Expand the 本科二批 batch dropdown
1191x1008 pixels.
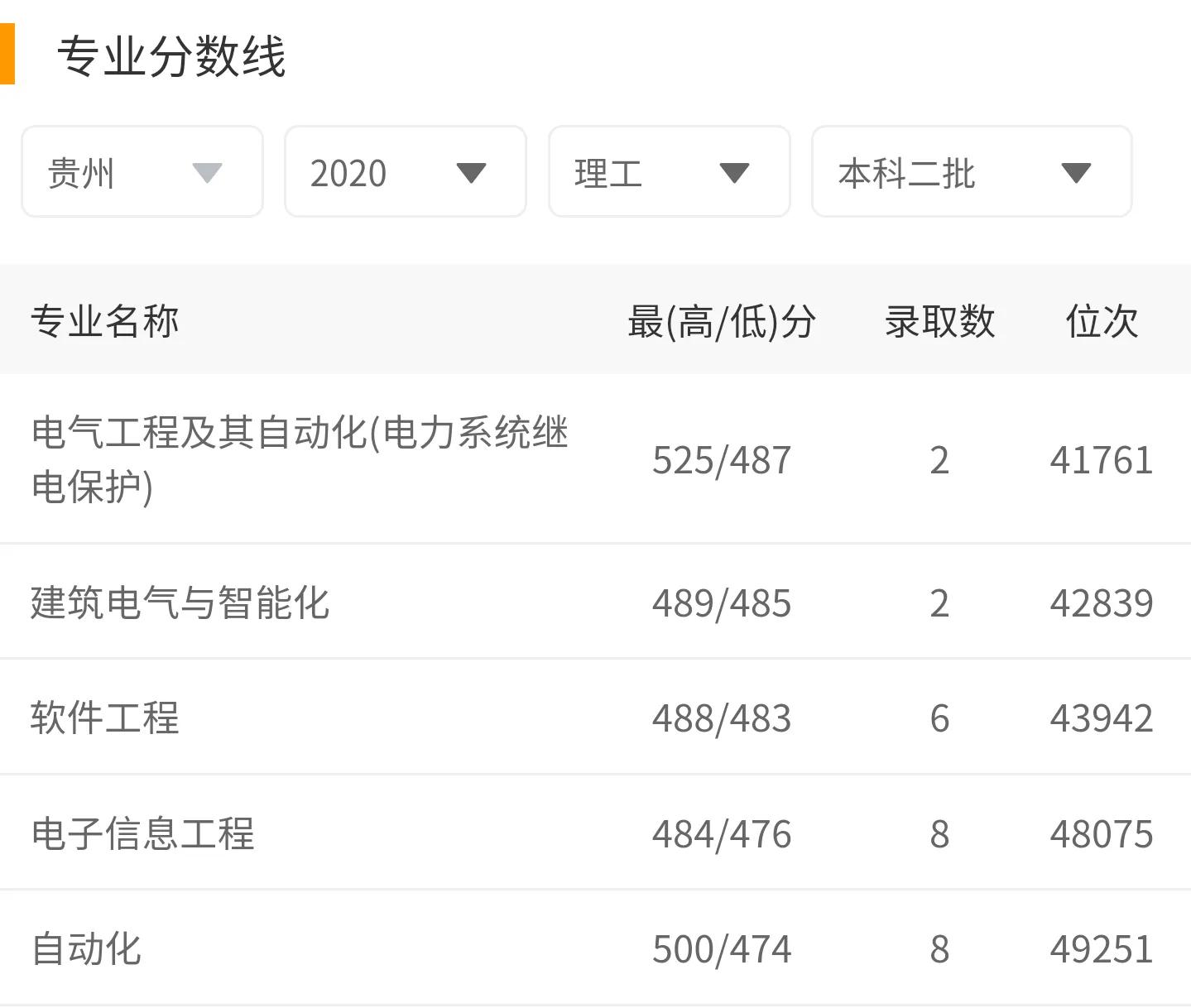click(971, 171)
